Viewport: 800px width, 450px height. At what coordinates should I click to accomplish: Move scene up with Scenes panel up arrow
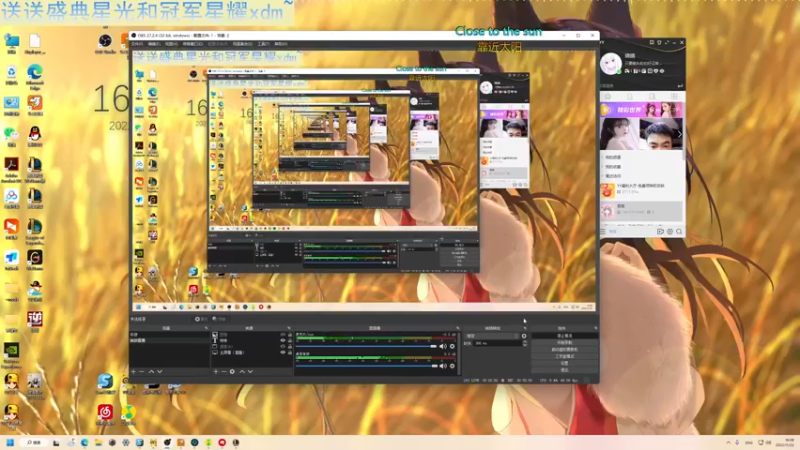[151, 371]
